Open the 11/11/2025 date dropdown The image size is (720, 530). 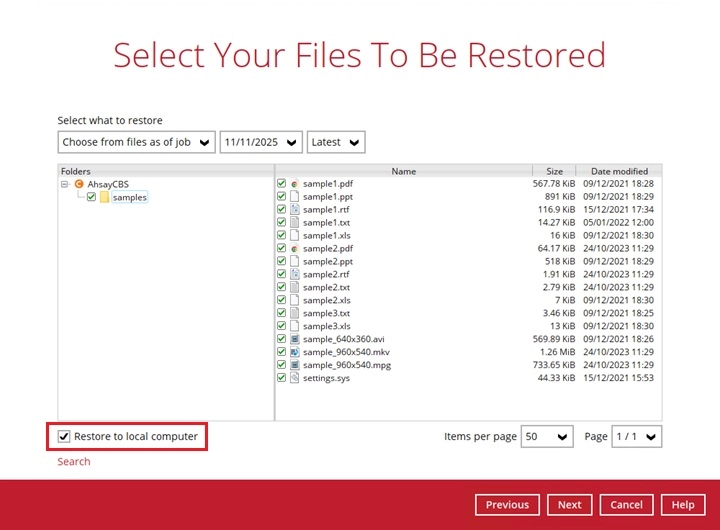coord(261,142)
